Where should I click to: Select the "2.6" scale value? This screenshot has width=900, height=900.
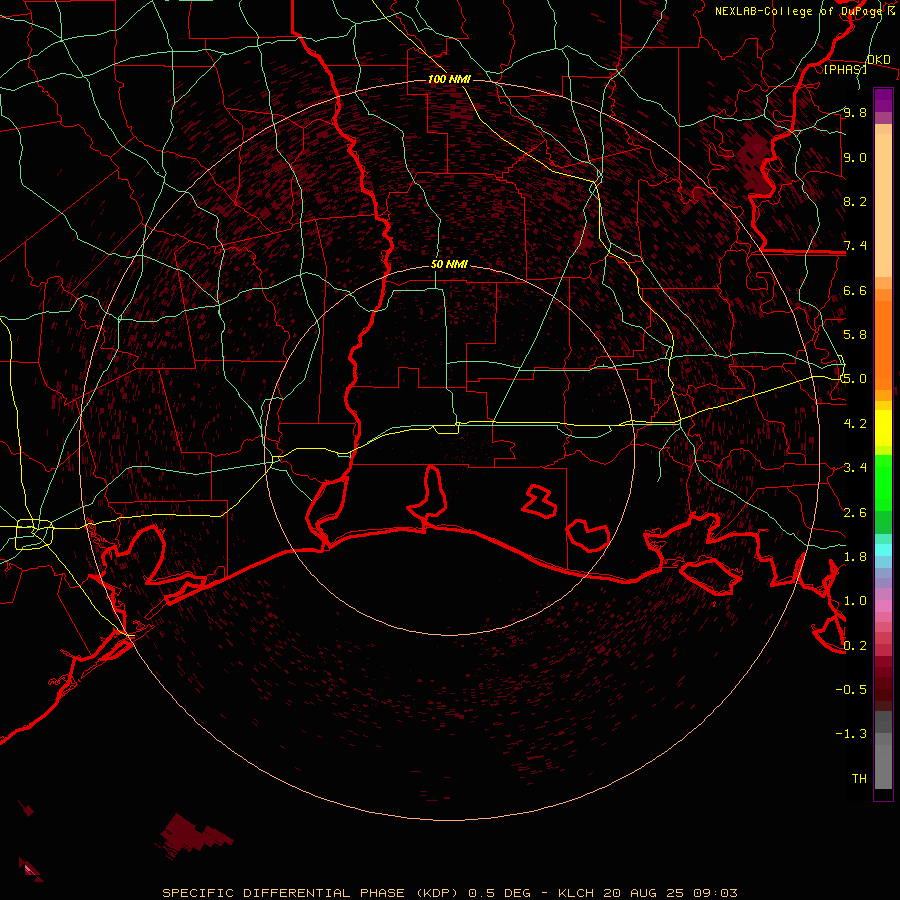point(855,512)
